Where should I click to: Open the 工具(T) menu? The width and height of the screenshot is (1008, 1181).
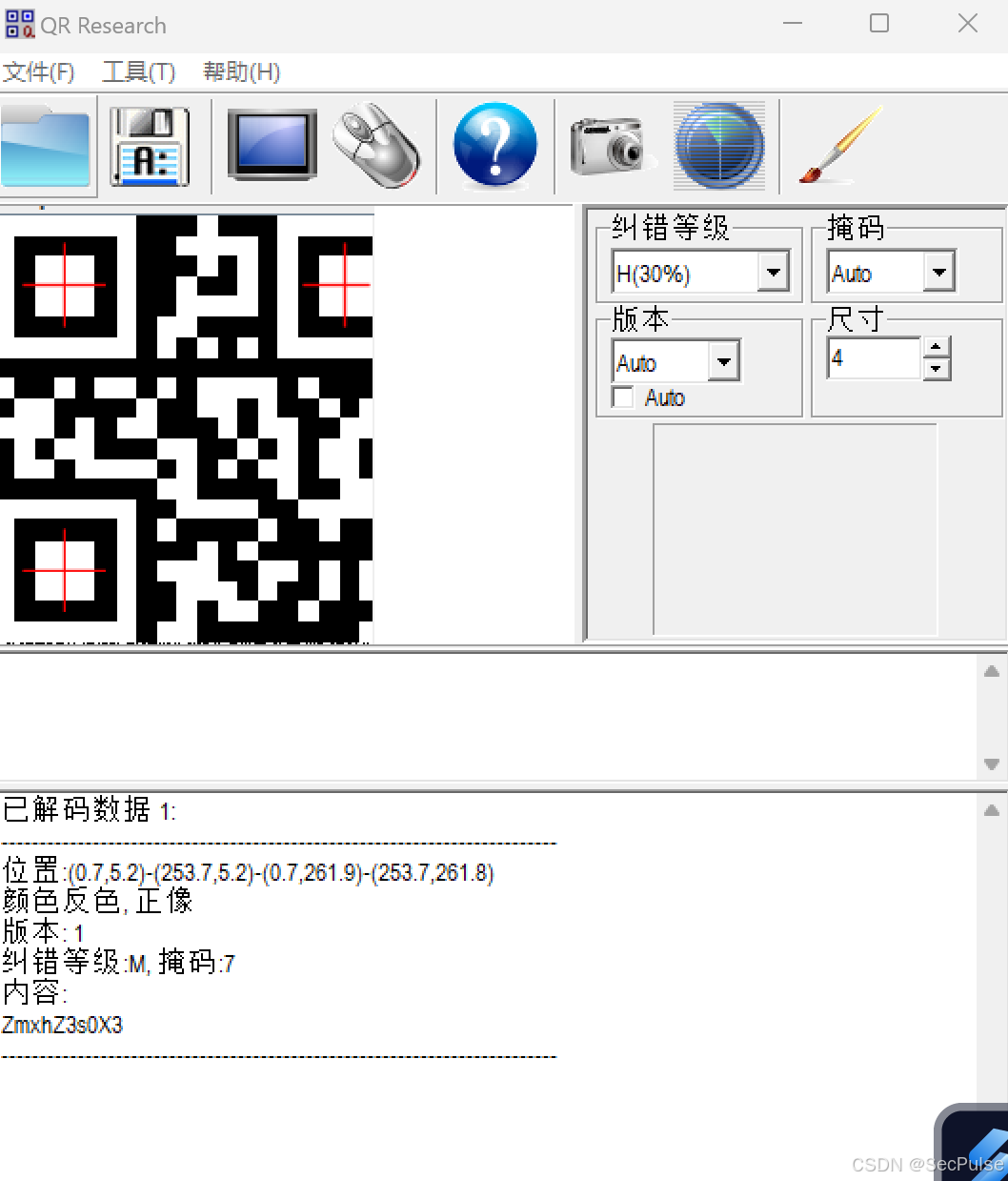pyautogui.click(x=139, y=72)
